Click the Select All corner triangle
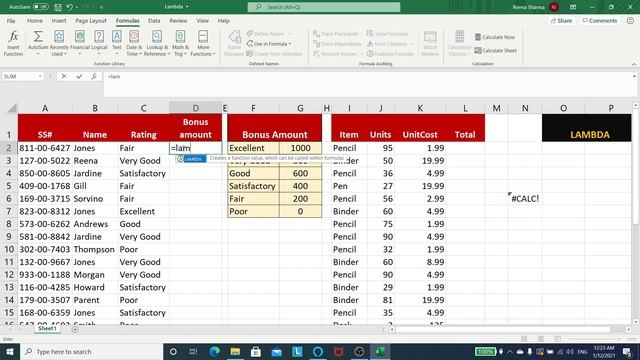 click(x=12, y=108)
